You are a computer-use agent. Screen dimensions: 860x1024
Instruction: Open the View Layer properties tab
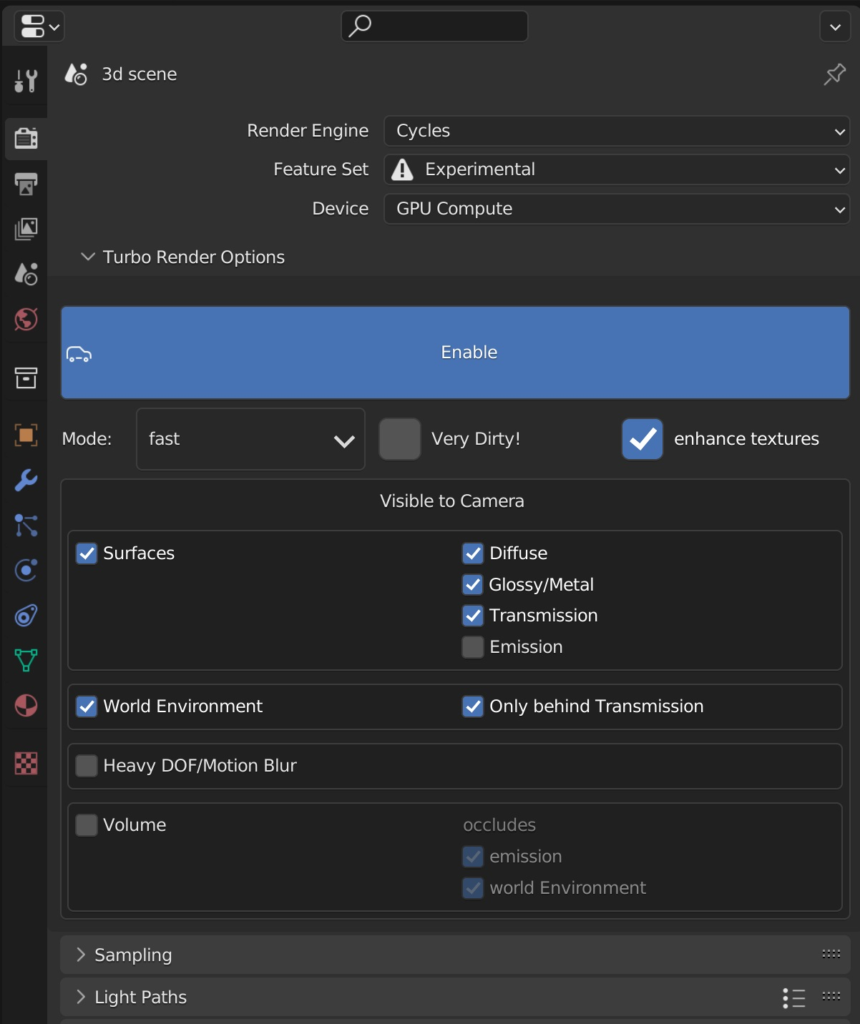25,229
